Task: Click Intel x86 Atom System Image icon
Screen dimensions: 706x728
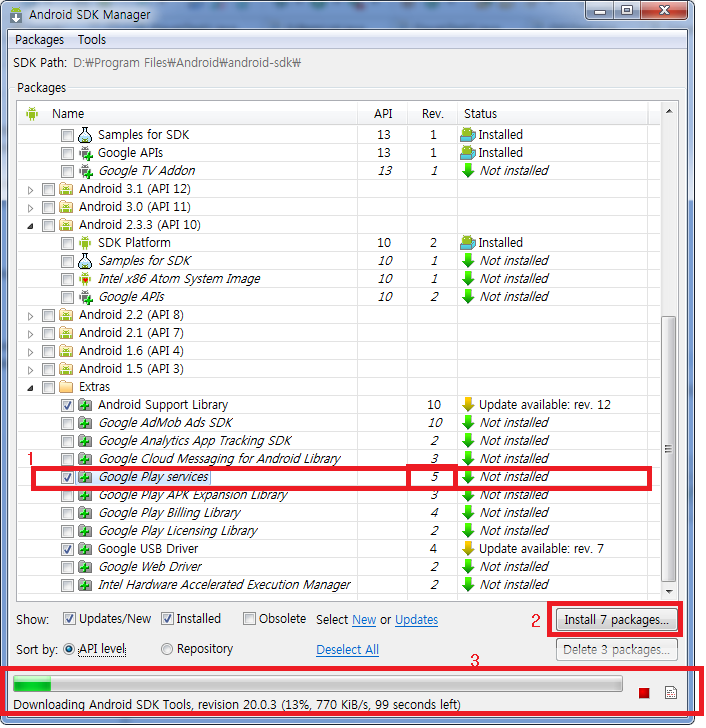Action: point(85,279)
